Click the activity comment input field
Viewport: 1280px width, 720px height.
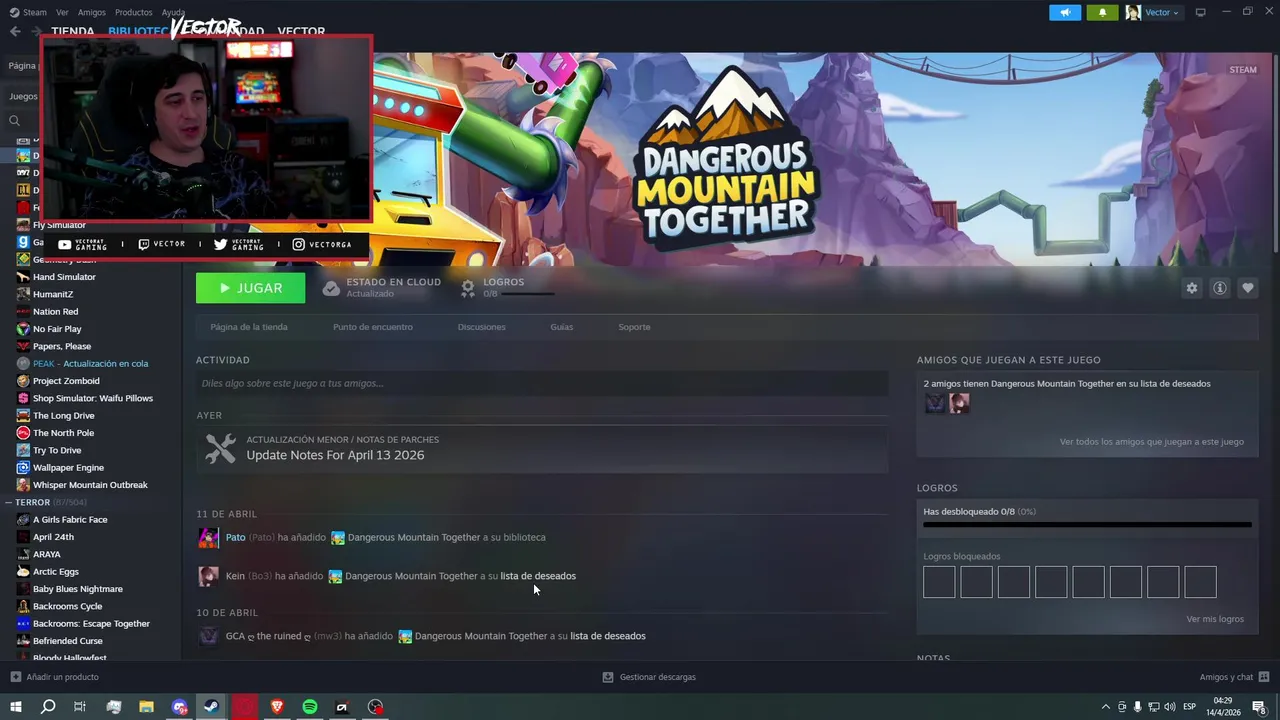tap(542, 383)
